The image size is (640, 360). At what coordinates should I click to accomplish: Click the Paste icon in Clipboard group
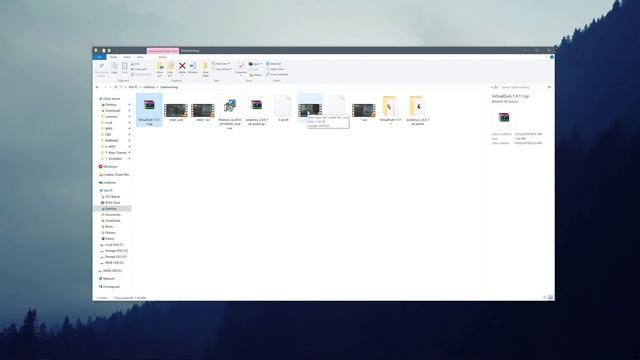pos(124,66)
